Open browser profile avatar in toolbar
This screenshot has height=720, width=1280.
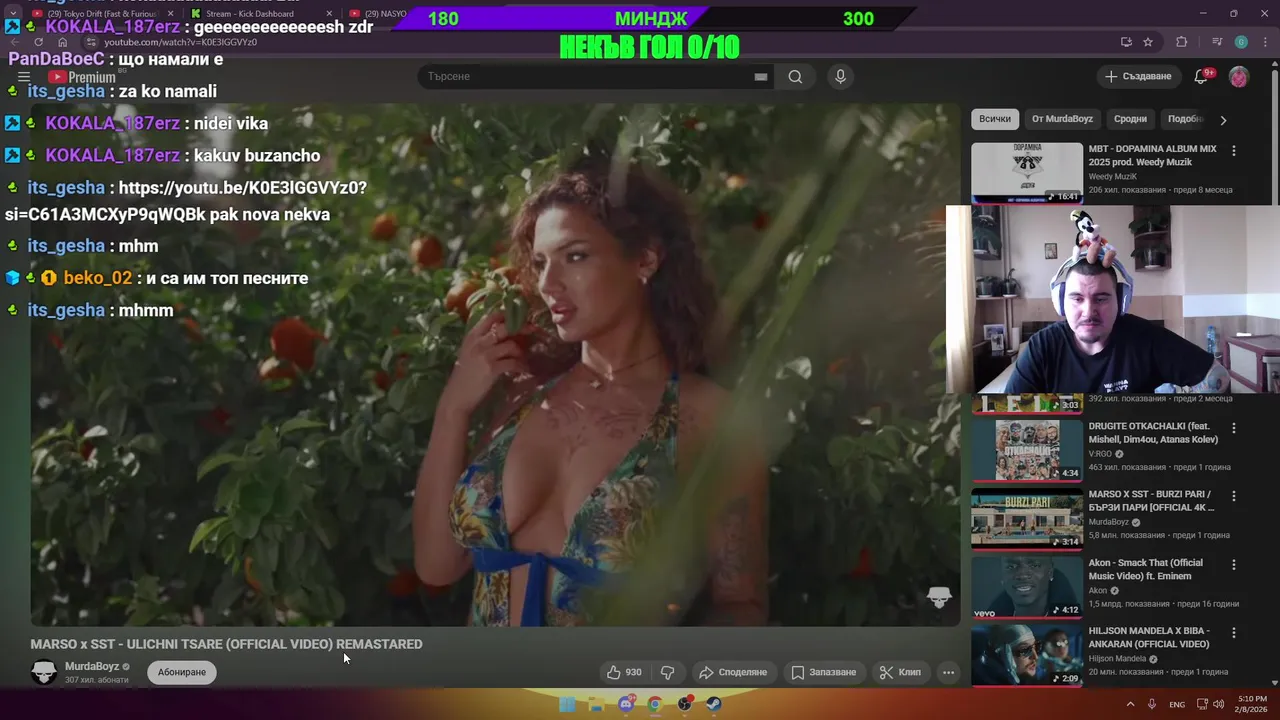(x=1241, y=42)
